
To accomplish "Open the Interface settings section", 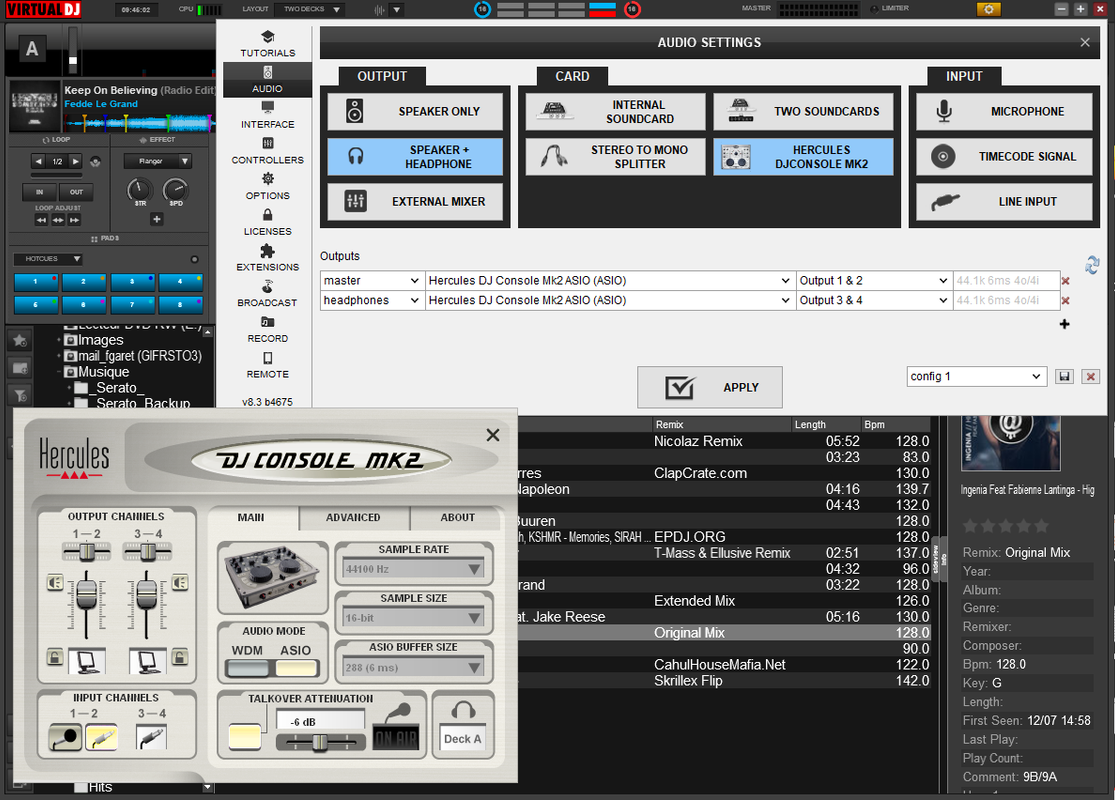I will tap(267, 115).
